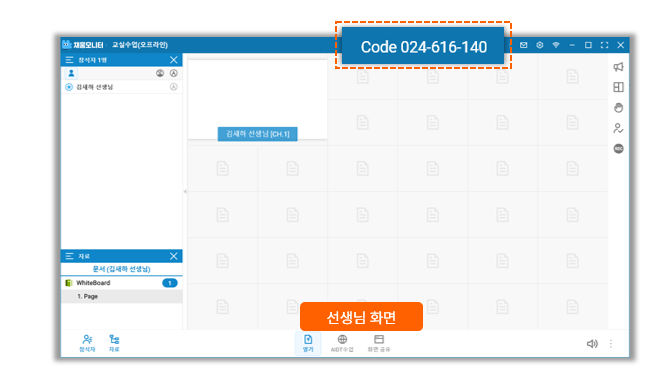Change the screen layout grid icon

click(618, 87)
